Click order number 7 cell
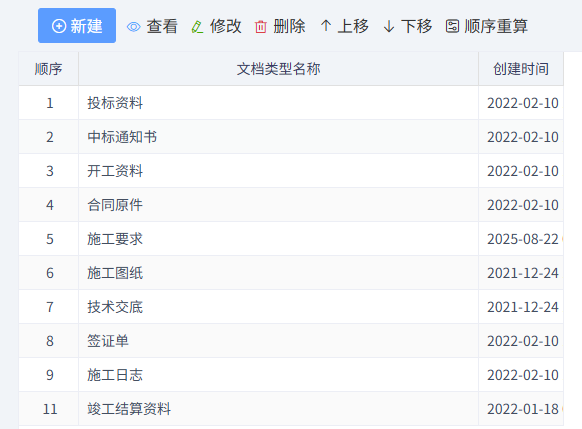582x429 pixels. coord(49,307)
